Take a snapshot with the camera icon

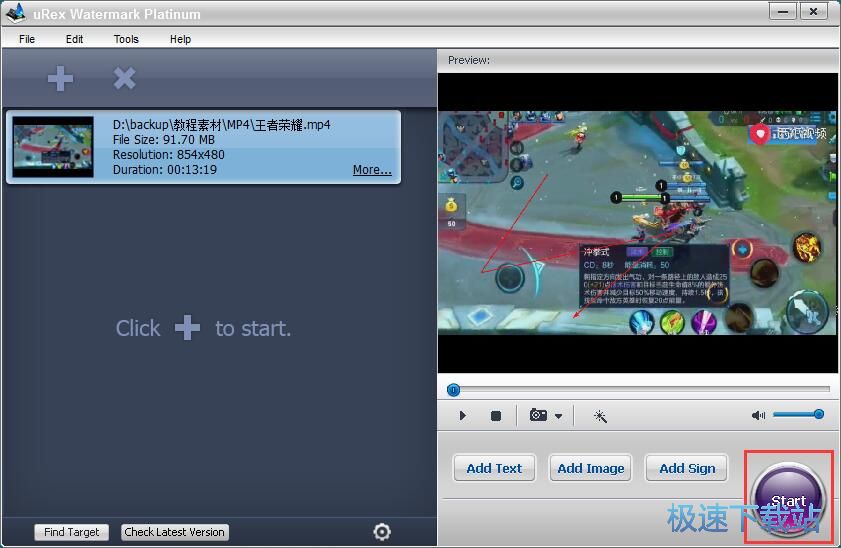click(x=538, y=415)
